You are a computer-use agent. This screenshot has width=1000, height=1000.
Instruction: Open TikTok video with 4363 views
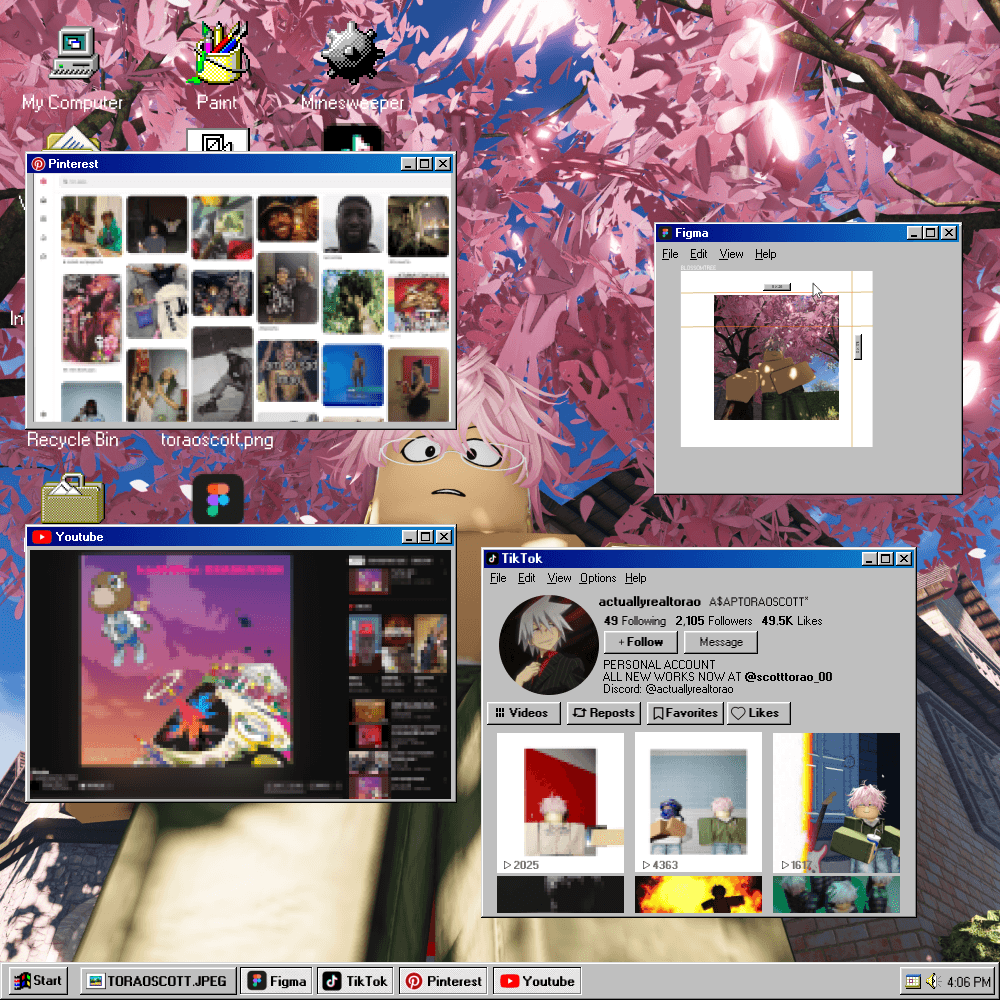coord(698,802)
